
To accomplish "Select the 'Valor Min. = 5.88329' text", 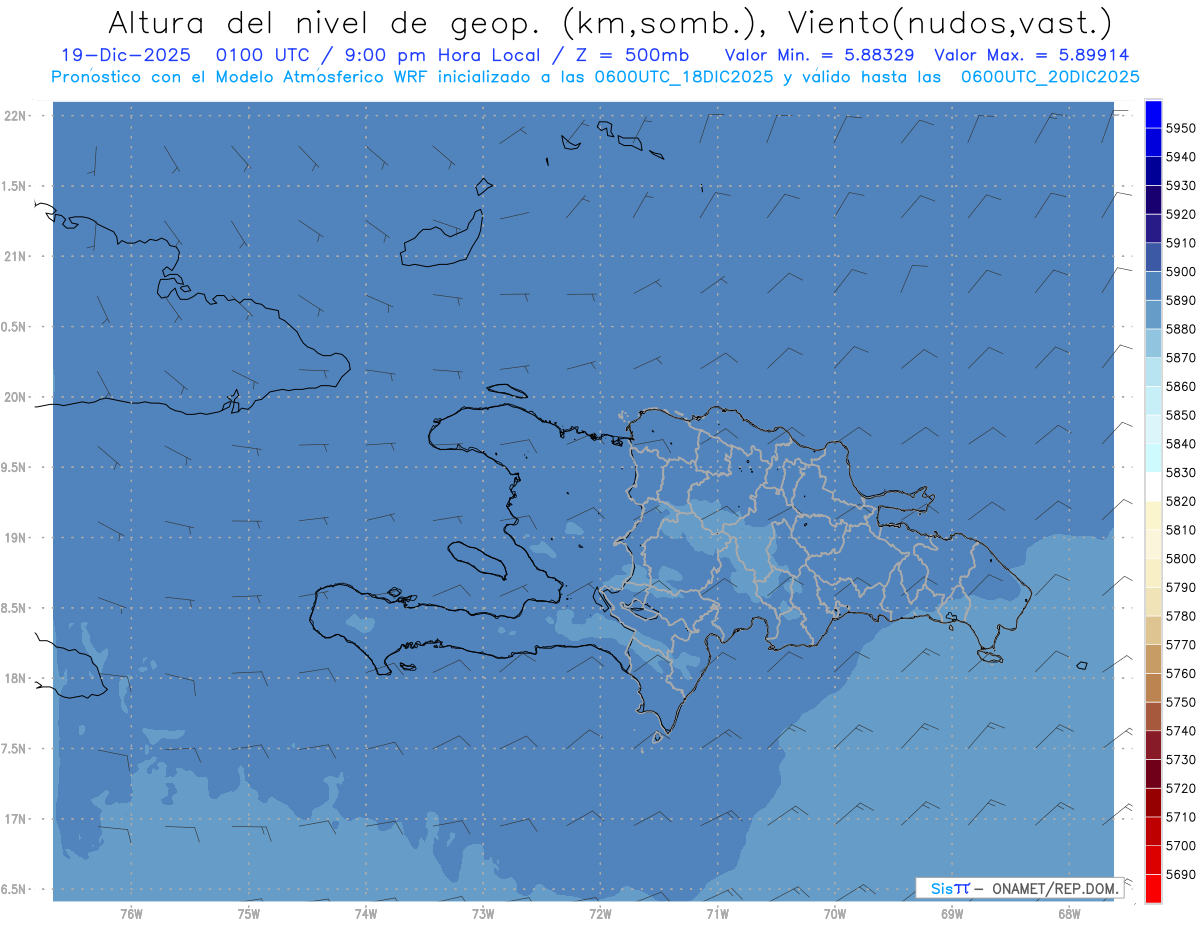I will click(x=819, y=55).
